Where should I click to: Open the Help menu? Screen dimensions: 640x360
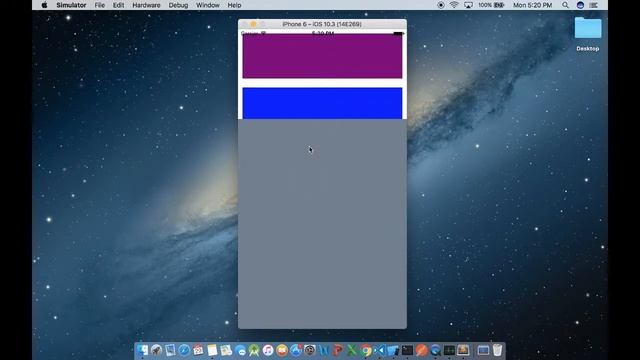click(234, 5)
